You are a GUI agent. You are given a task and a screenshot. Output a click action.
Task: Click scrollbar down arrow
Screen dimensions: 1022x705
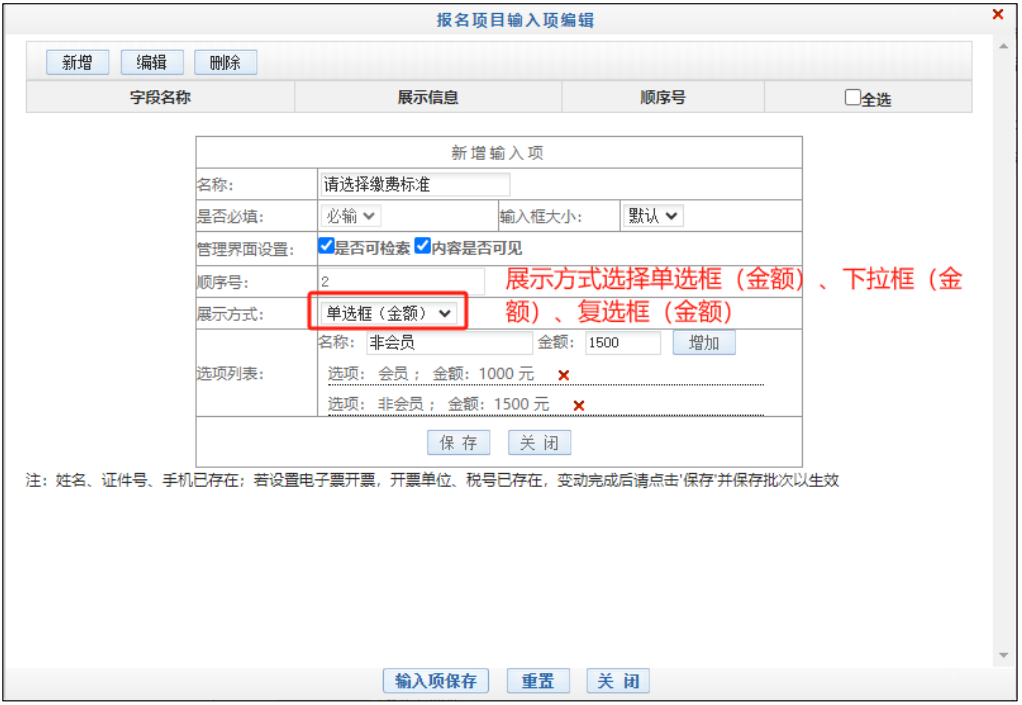1004,656
